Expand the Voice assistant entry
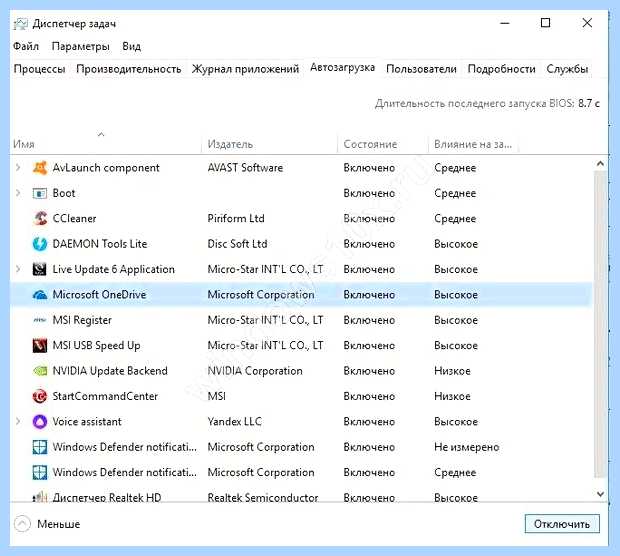The image size is (620, 556). coord(18,422)
